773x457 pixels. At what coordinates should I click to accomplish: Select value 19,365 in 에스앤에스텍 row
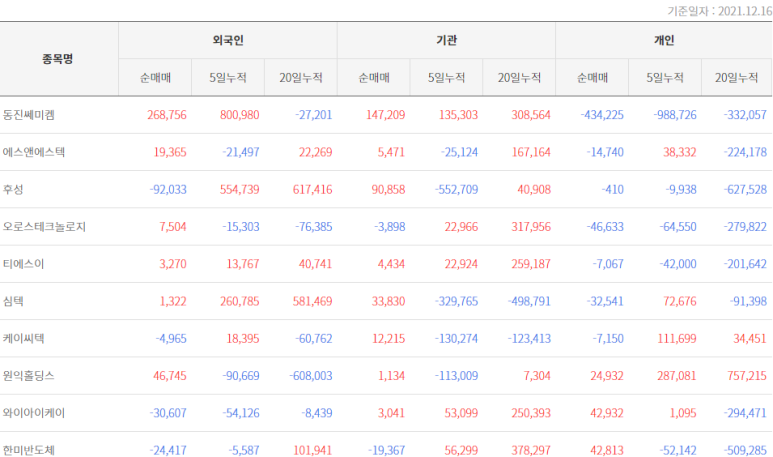[170, 152]
